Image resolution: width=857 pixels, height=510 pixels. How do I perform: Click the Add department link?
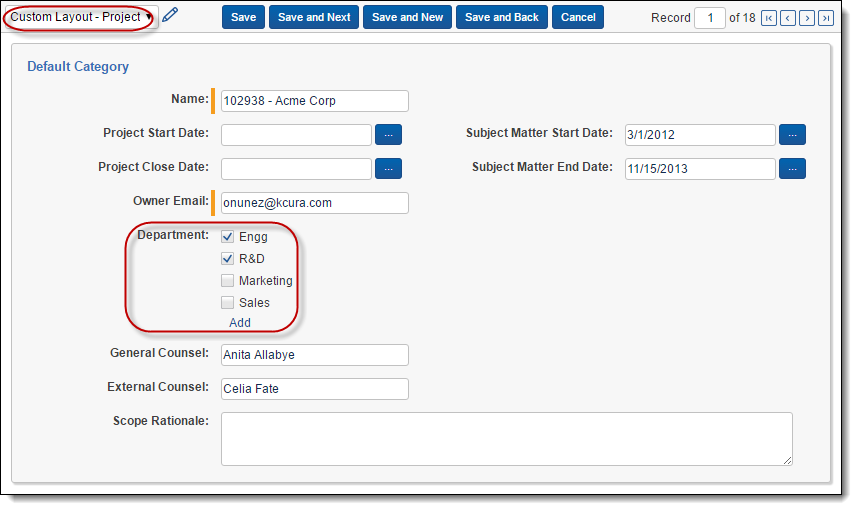coord(240,323)
